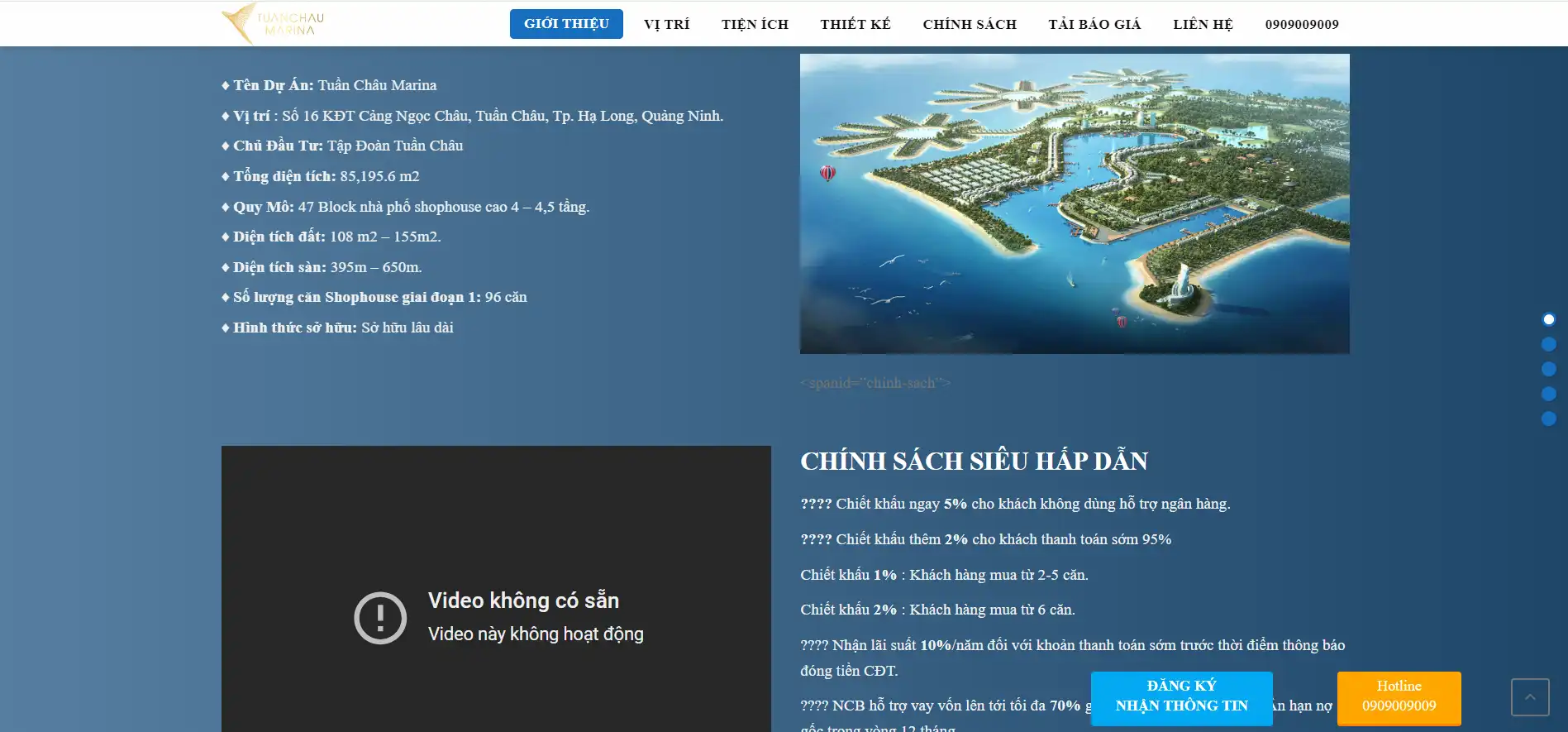Select the third page navigation dot
Screen dimensions: 1568x732
point(1549,369)
